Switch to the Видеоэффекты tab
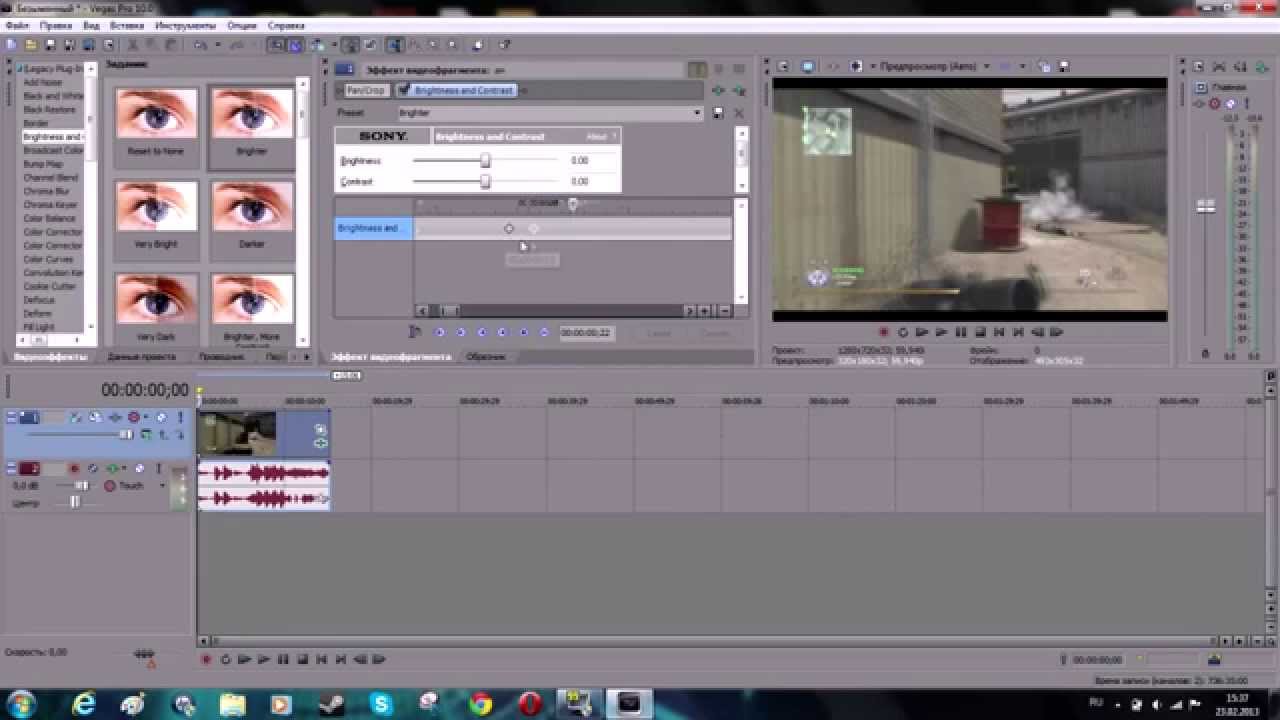This screenshot has height=720, width=1280. point(51,357)
